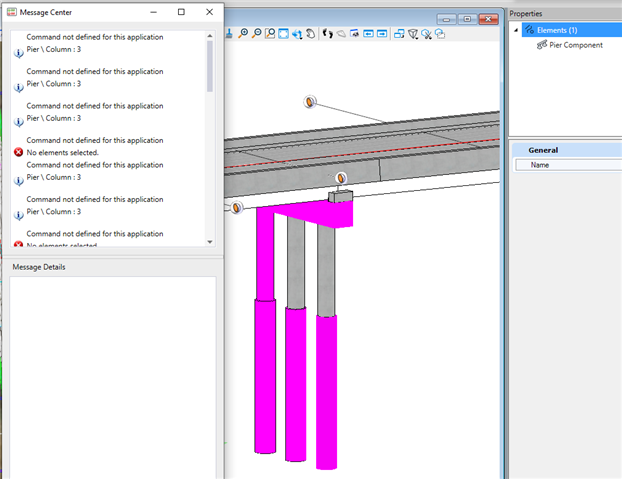Collapse the General properties section

click(543, 150)
